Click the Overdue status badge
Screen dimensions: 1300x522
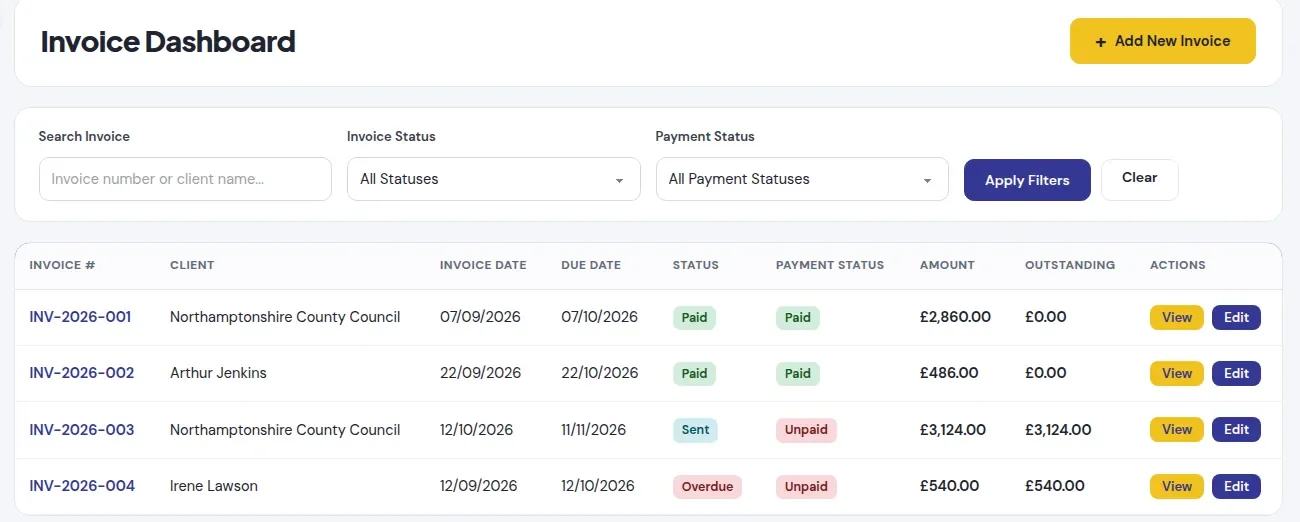[707, 486]
